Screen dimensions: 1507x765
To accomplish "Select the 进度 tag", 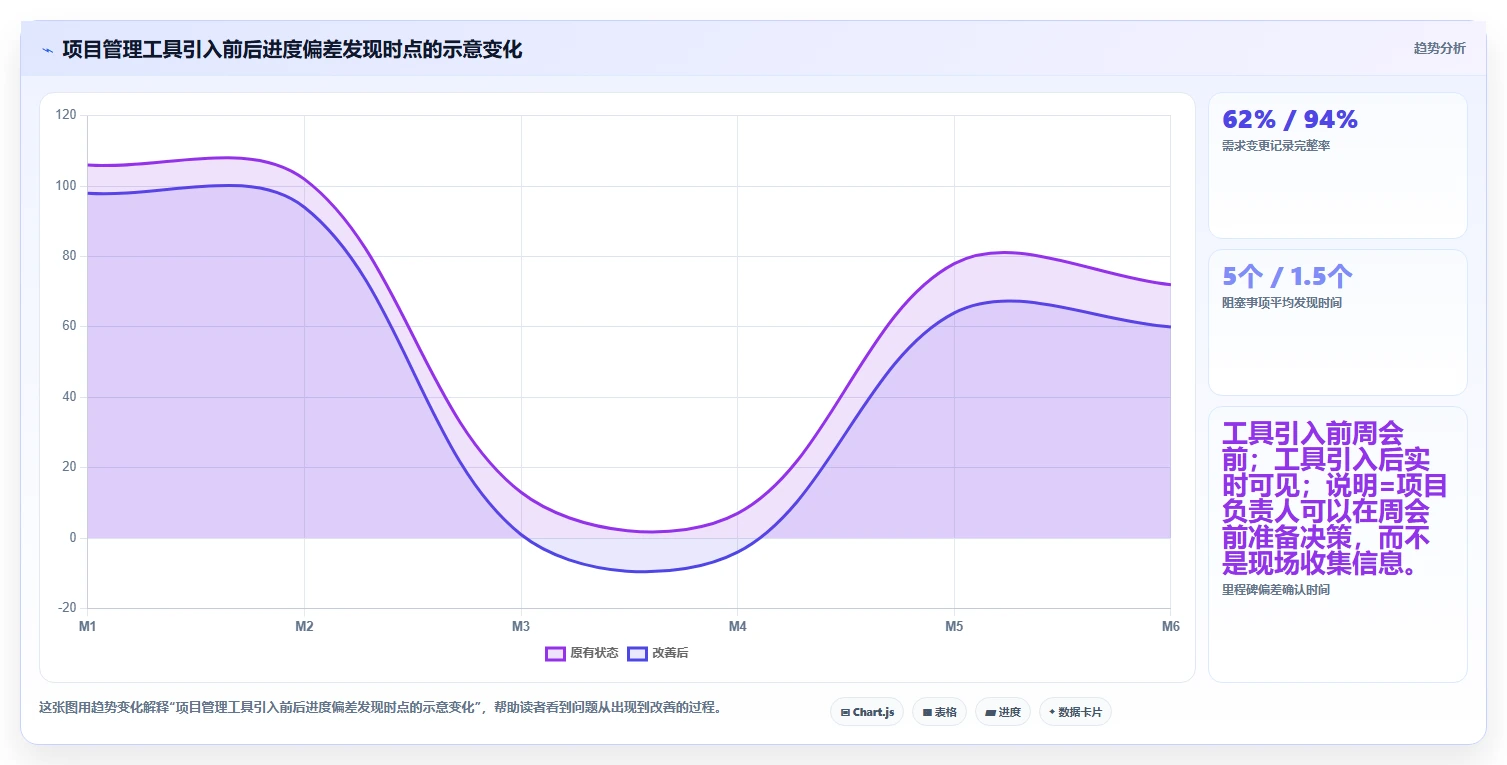I will pyautogui.click(x=1003, y=712).
